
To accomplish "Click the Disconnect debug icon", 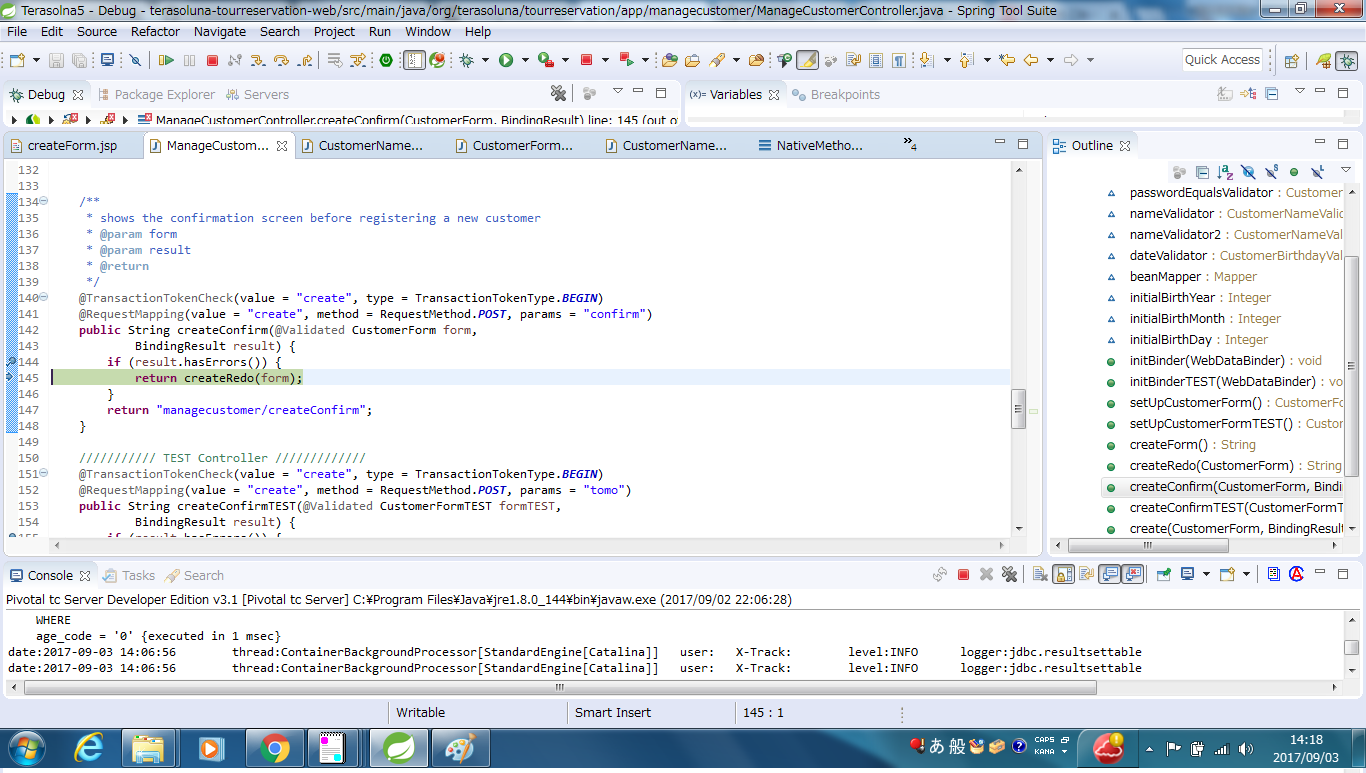I will [x=235, y=60].
